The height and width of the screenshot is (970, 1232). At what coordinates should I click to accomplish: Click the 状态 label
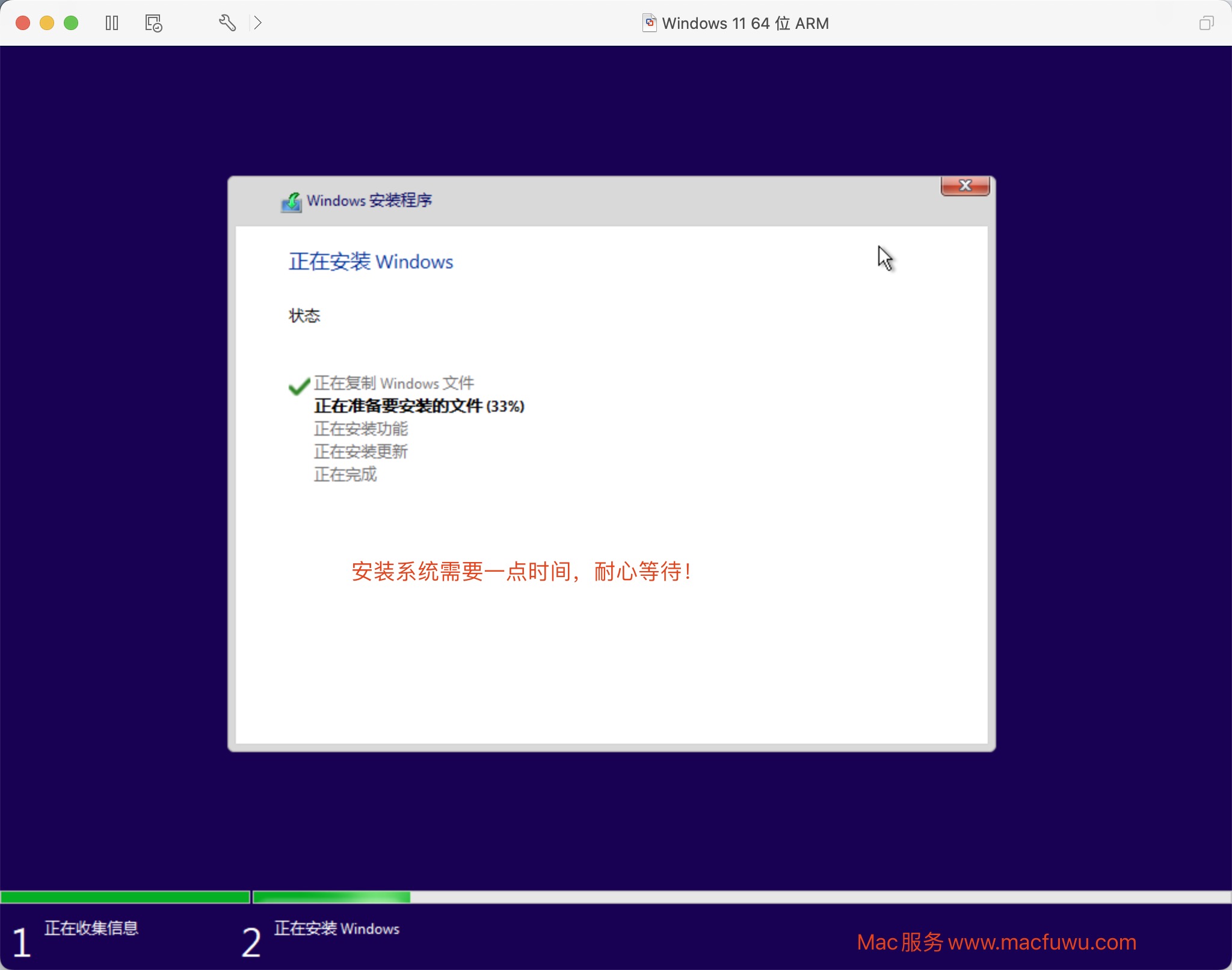click(304, 315)
